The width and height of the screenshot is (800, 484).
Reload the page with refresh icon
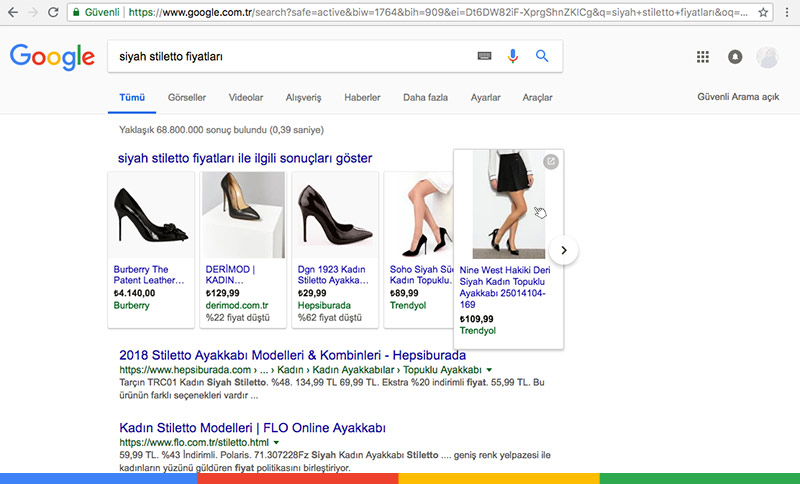tap(53, 12)
